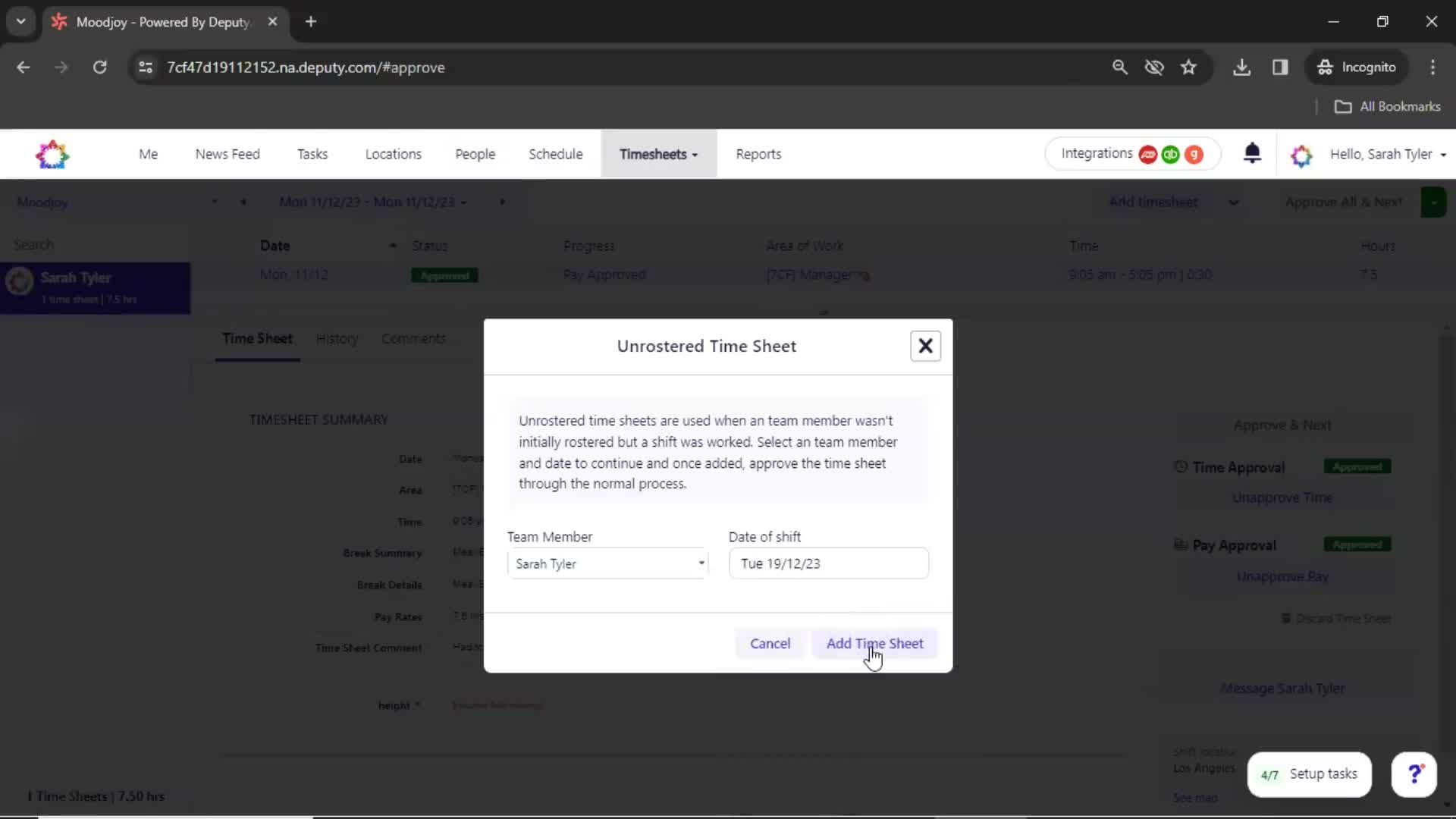Click the Reports menu item
This screenshot has height=819, width=1456.
[x=758, y=154]
